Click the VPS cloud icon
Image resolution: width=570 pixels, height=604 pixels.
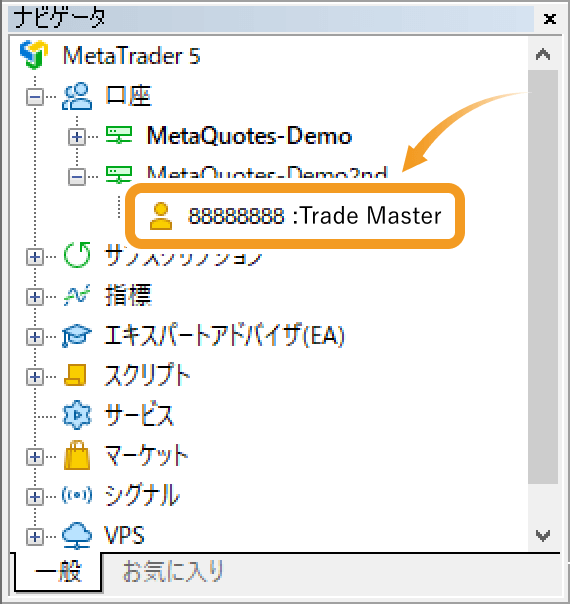(x=77, y=535)
